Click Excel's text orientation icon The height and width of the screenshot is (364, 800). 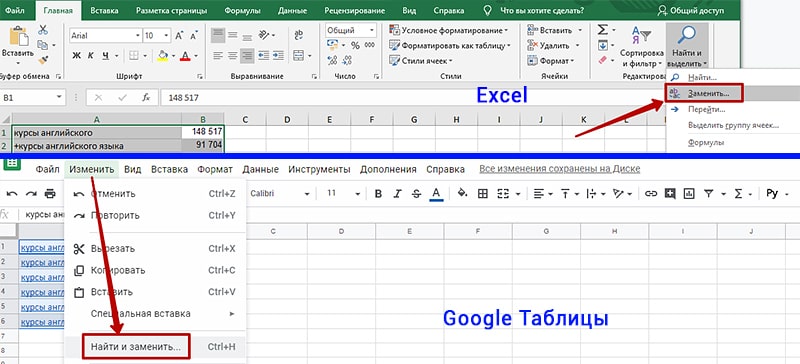(x=264, y=35)
